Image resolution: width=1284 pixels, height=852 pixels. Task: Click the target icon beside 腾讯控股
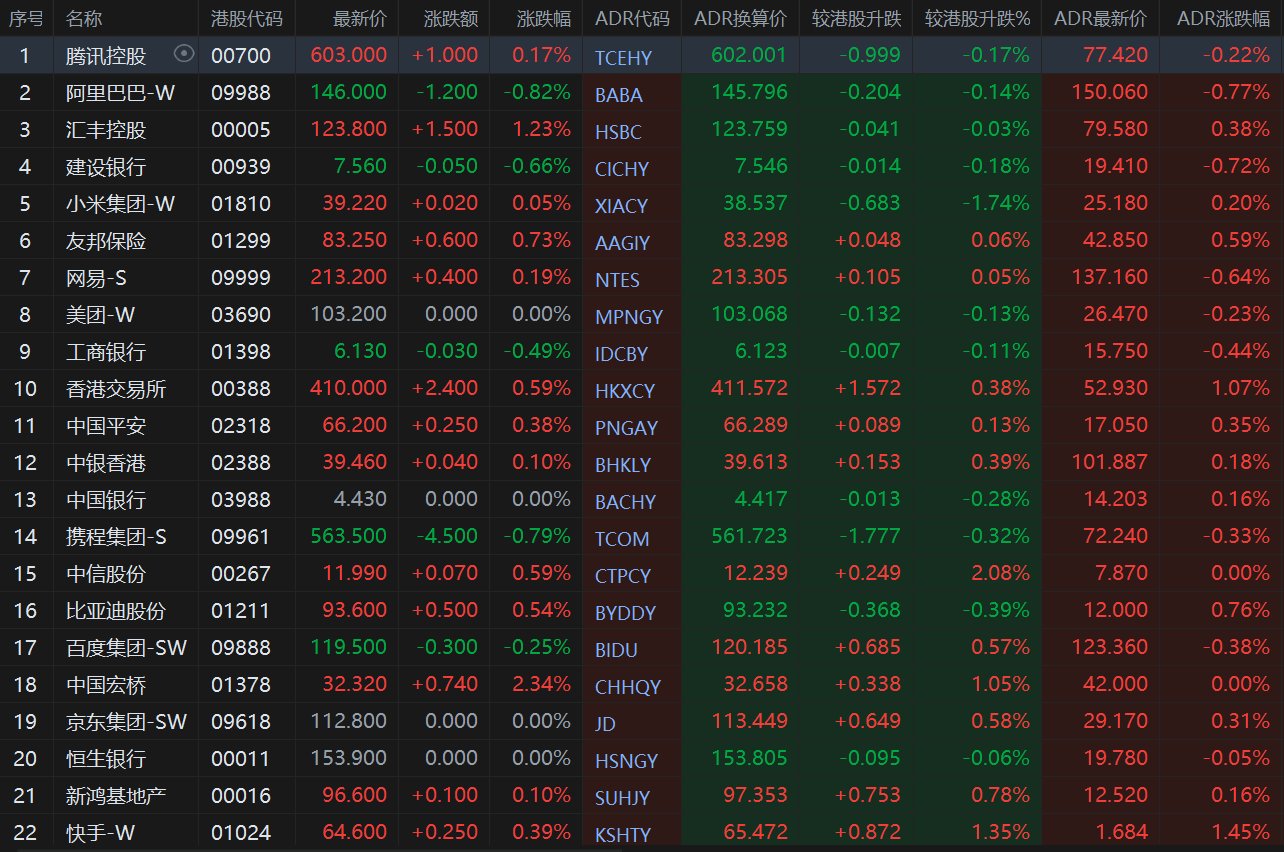pos(184,54)
